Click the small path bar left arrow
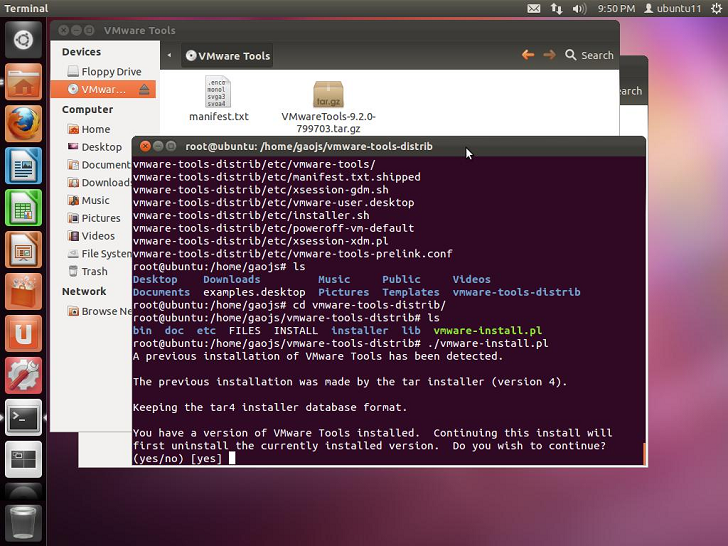Screen dimensions: 728x546 pos(169,55)
